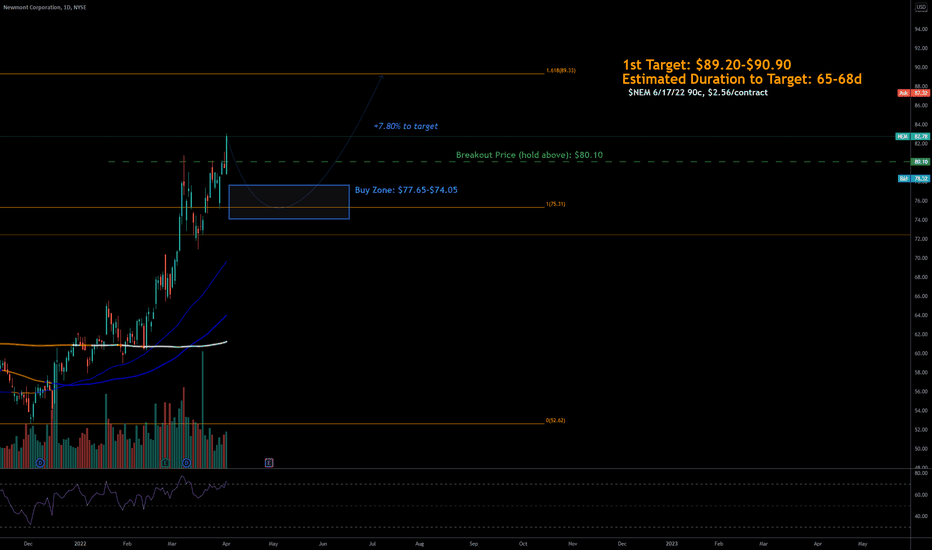
Task: Click the upcoming earnings marker near May
Action: pos(269,463)
